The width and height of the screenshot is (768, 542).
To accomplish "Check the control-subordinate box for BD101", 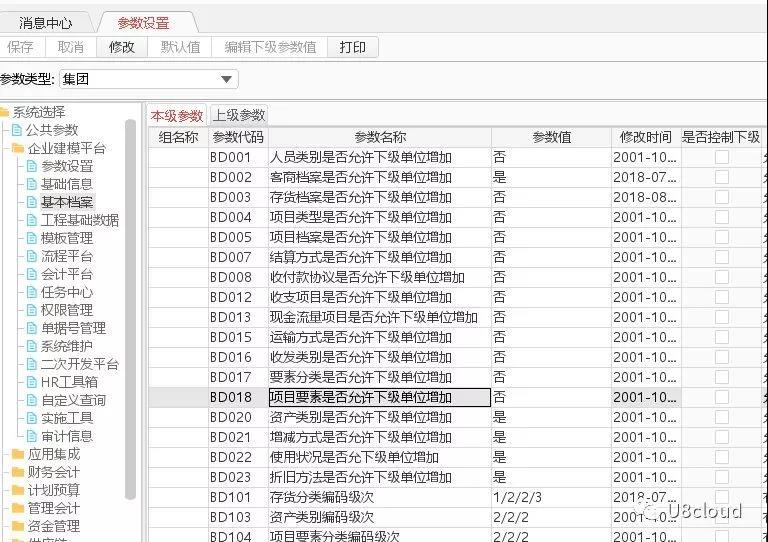I will [x=721, y=497].
